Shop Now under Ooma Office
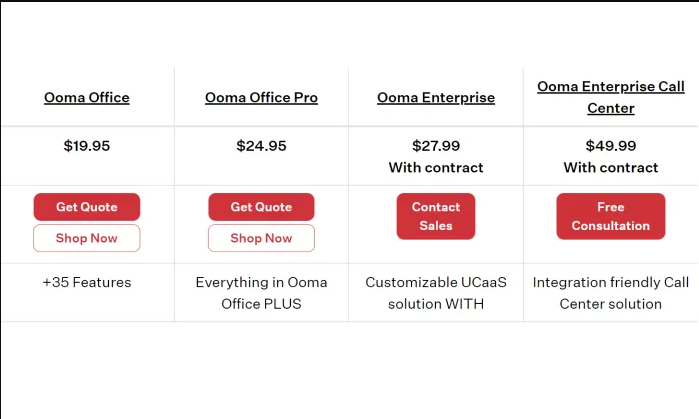 [86, 238]
